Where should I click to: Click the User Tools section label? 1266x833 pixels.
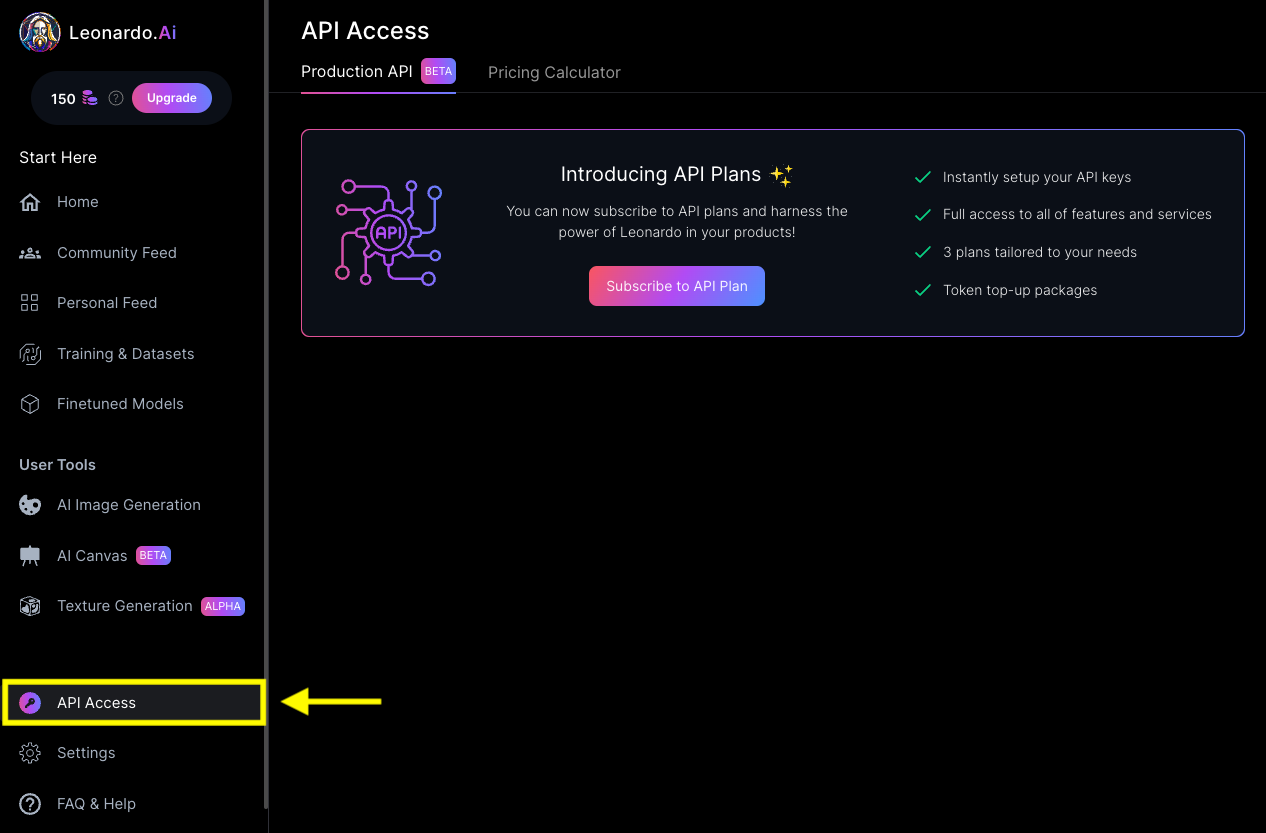click(x=58, y=465)
